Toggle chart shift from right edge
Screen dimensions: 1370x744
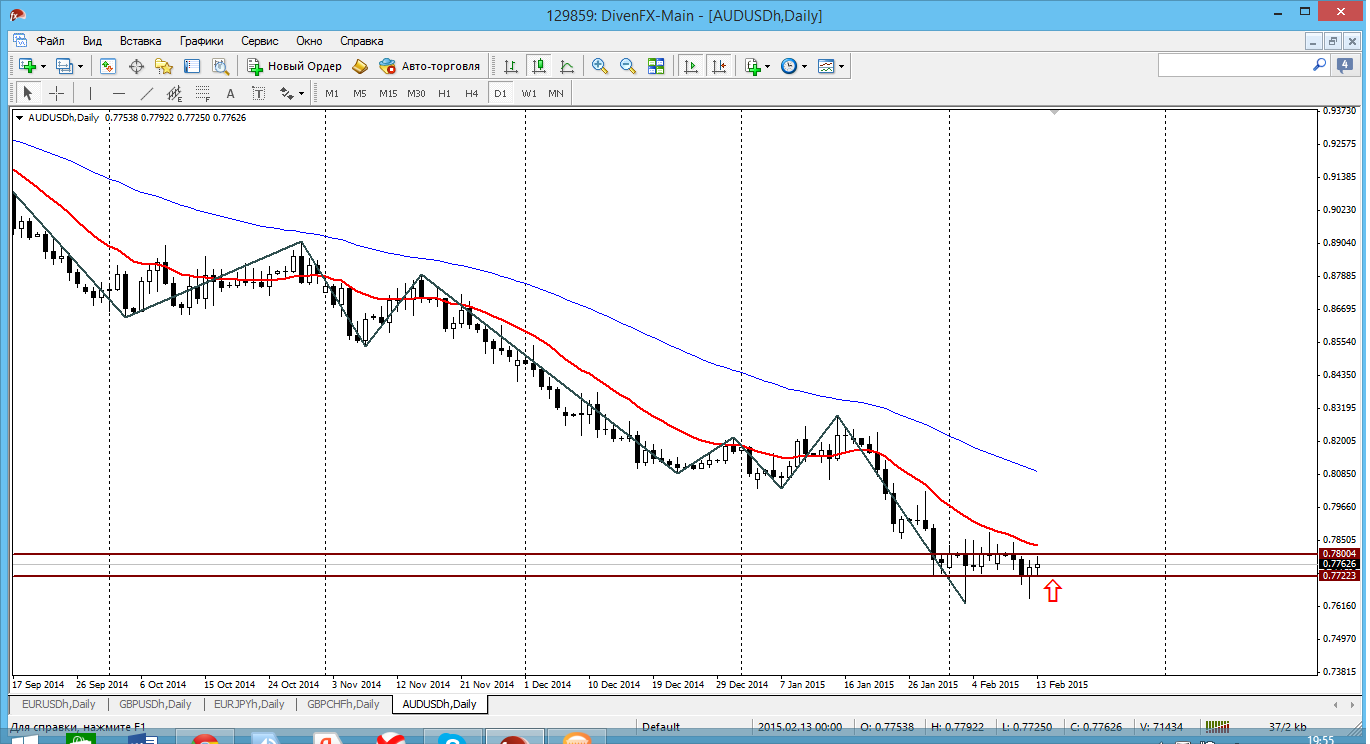(x=719, y=66)
